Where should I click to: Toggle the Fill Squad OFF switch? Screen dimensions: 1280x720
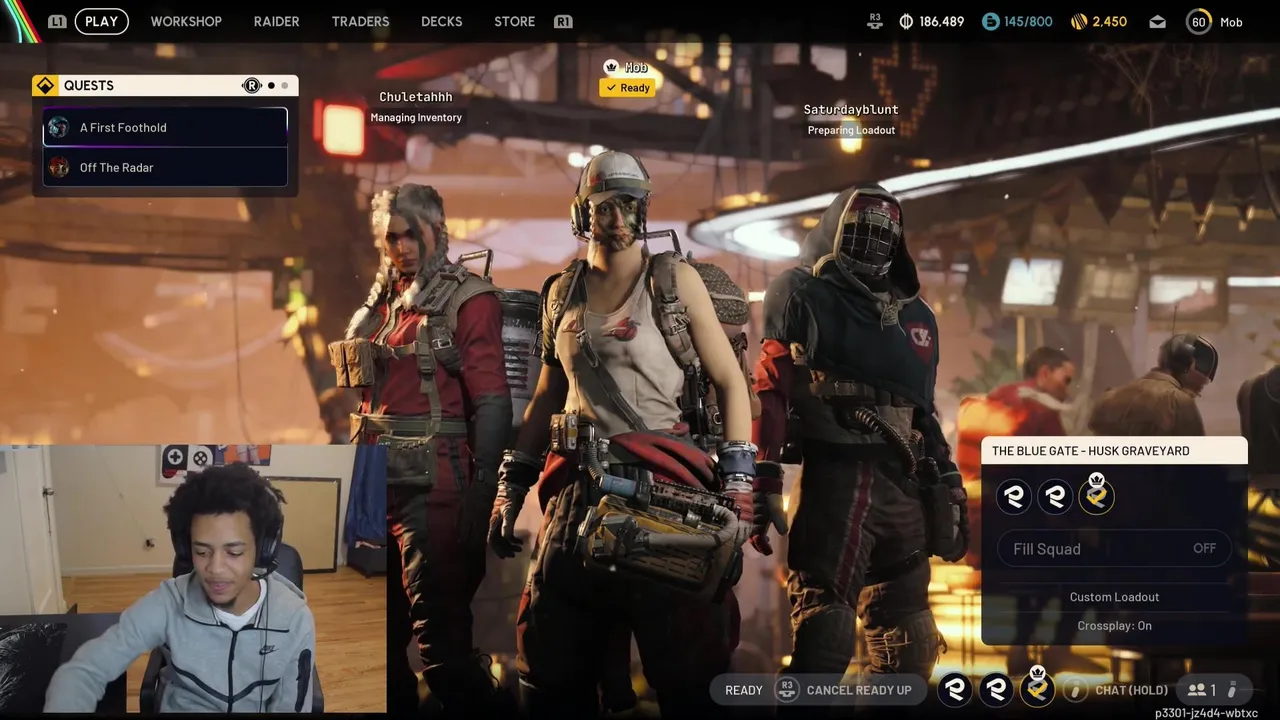(x=1114, y=549)
